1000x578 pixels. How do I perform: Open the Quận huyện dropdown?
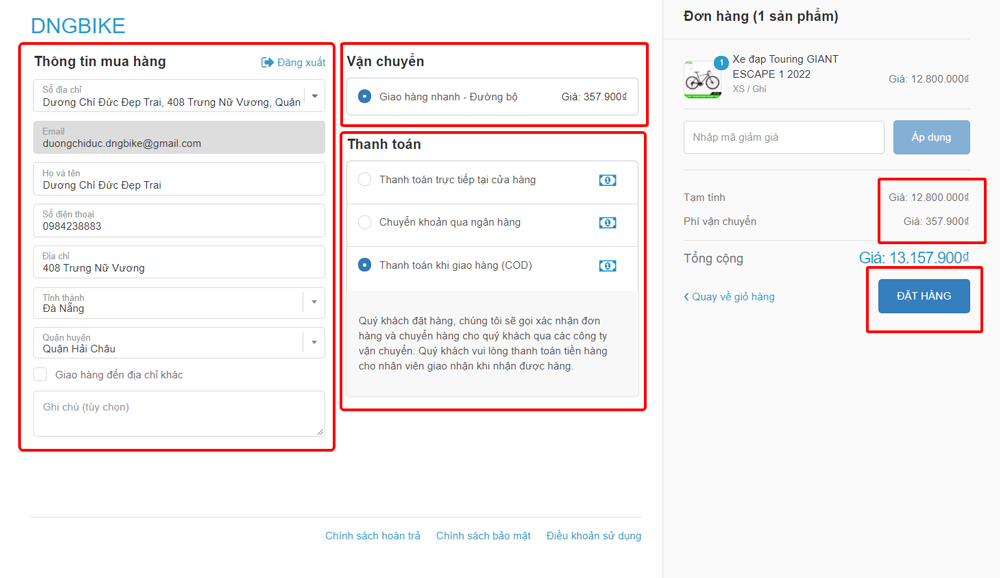point(314,342)
